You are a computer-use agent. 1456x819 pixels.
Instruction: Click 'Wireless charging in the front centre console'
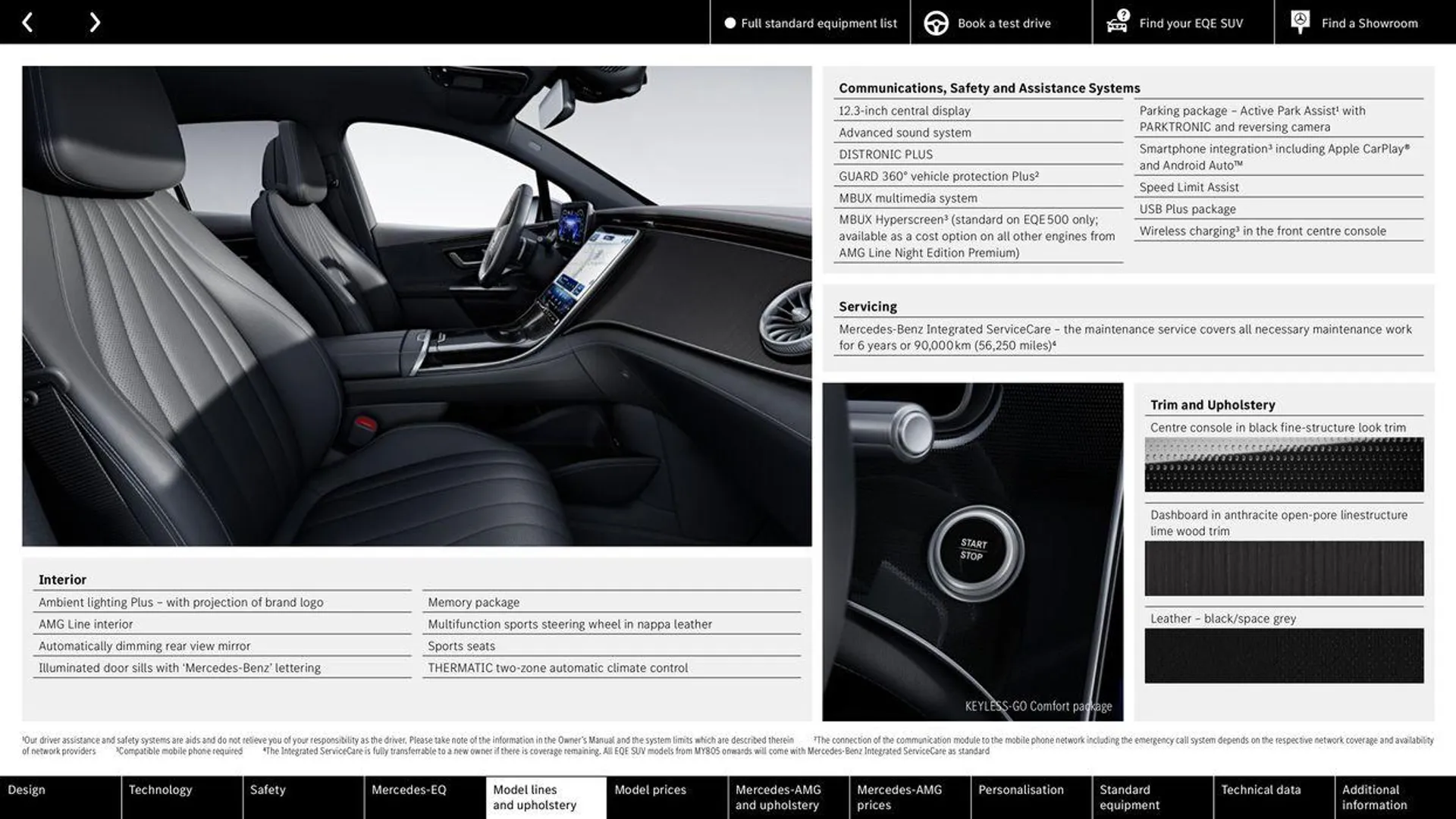[1279, 231]
